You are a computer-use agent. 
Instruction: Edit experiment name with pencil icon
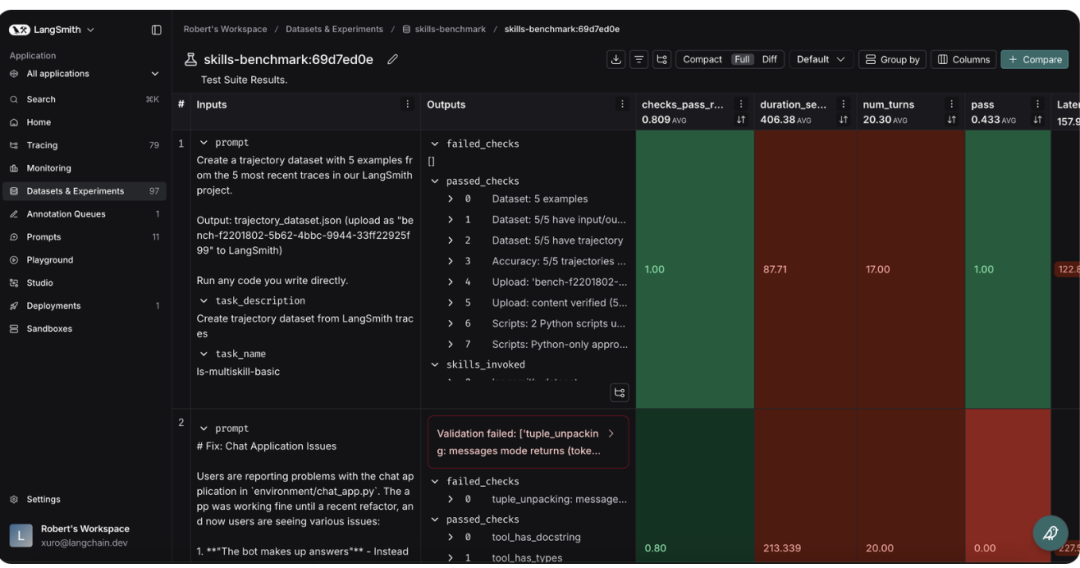(x=393, y=59)
